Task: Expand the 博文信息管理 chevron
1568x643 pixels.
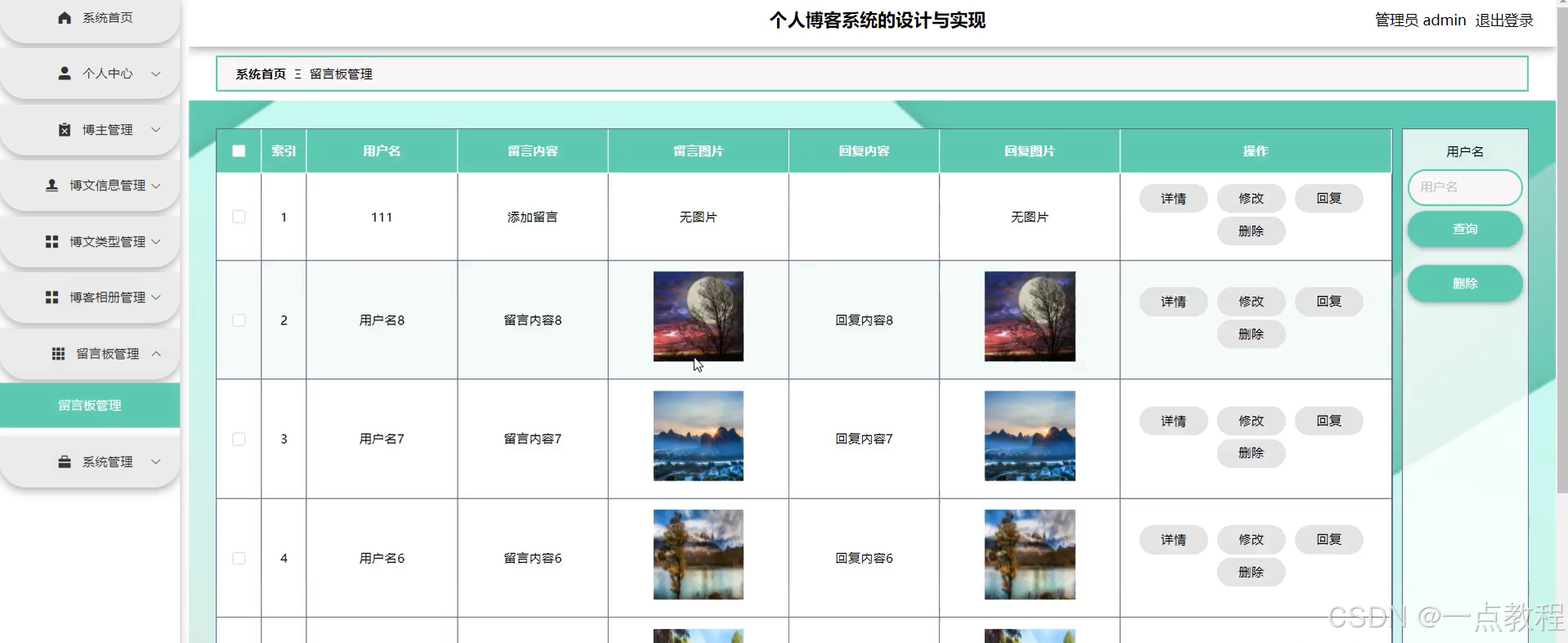Action: pyautogui.click(x=155, y=185)
